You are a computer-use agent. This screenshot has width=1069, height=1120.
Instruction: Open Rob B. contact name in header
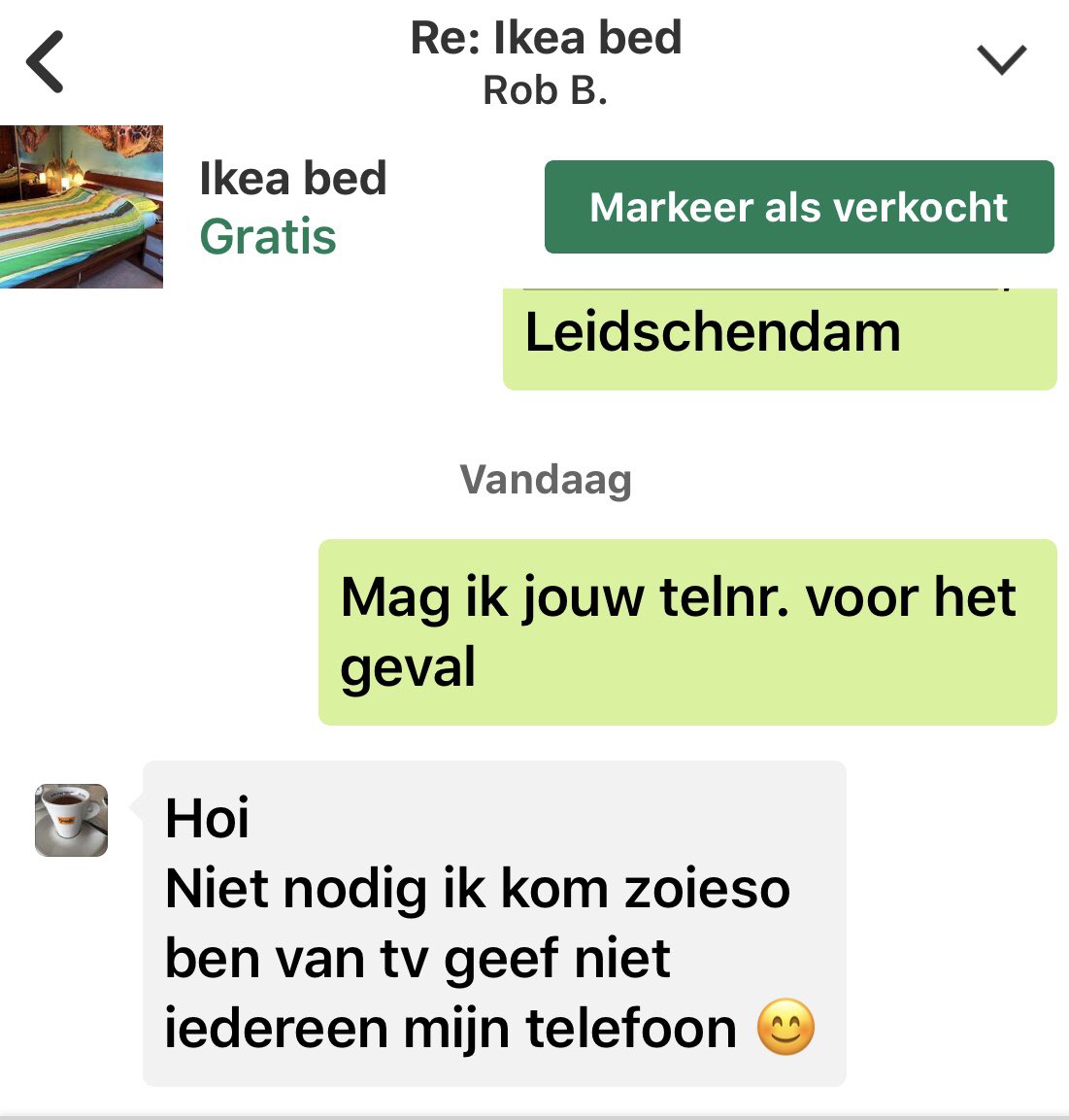click(x=545, y=90)
